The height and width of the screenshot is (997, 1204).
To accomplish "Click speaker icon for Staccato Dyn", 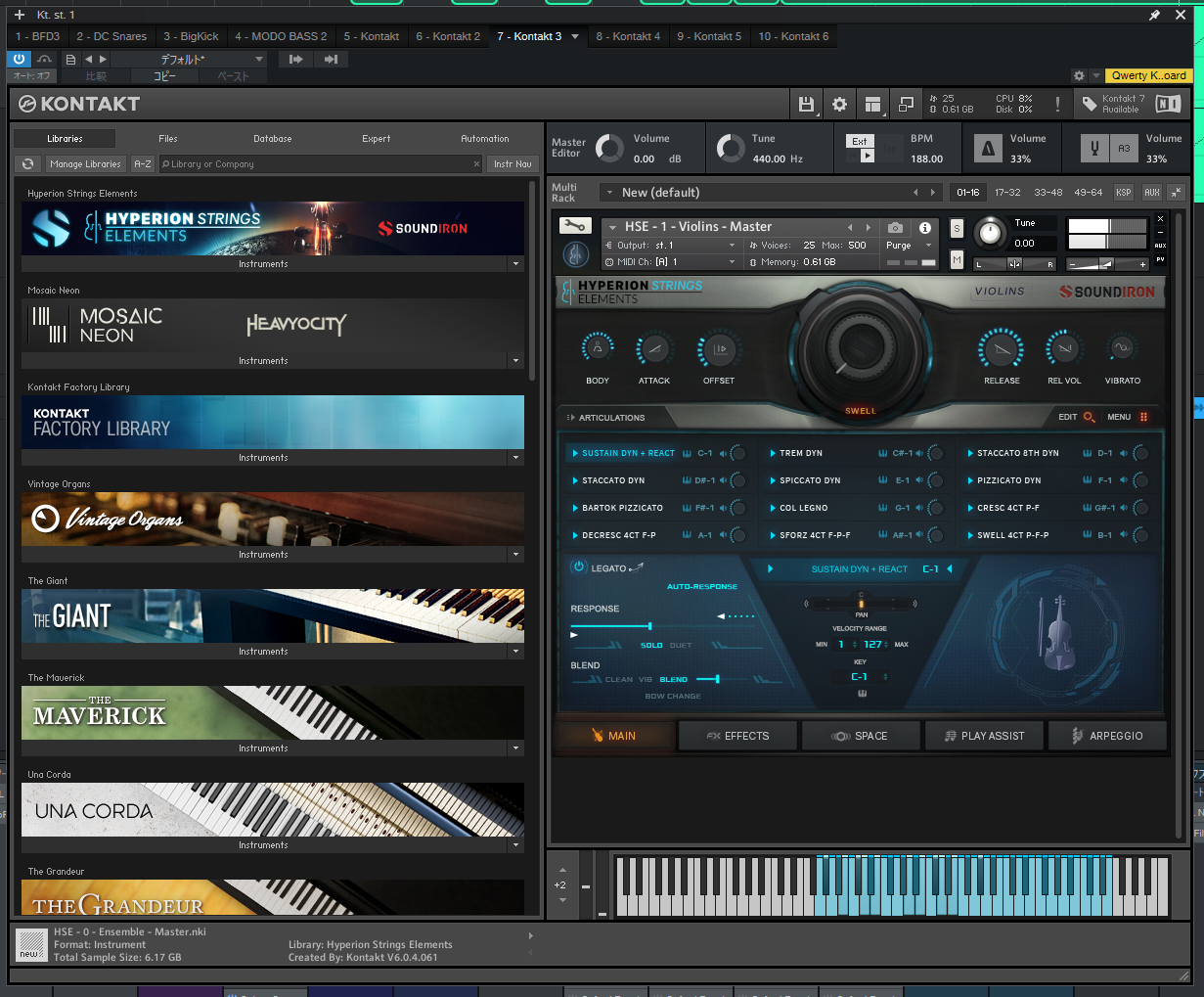I will click(x=724, y=480).
